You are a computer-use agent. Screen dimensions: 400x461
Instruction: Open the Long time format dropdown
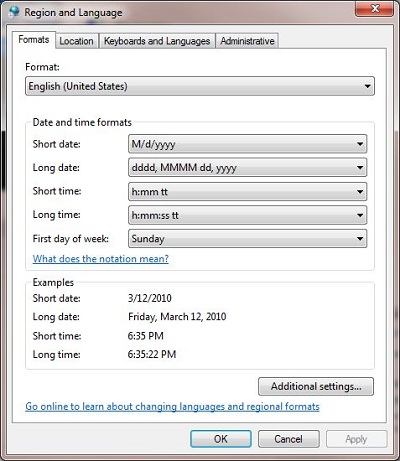(247, 215)
